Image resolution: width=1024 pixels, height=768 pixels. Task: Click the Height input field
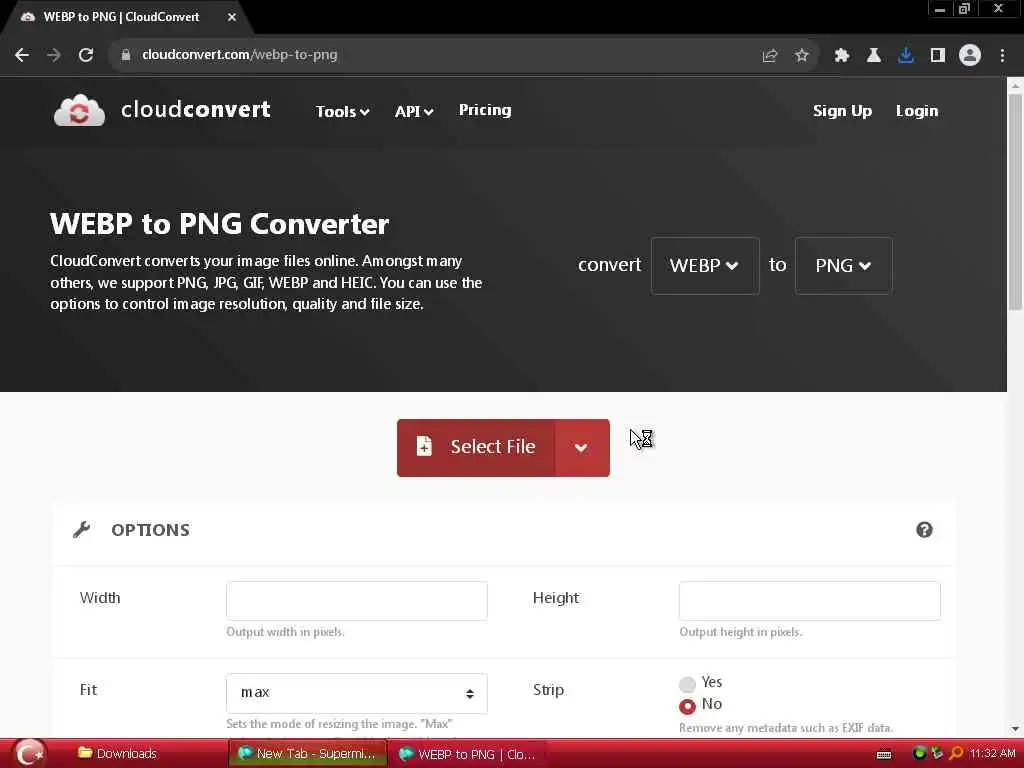[x=810, y=601]
